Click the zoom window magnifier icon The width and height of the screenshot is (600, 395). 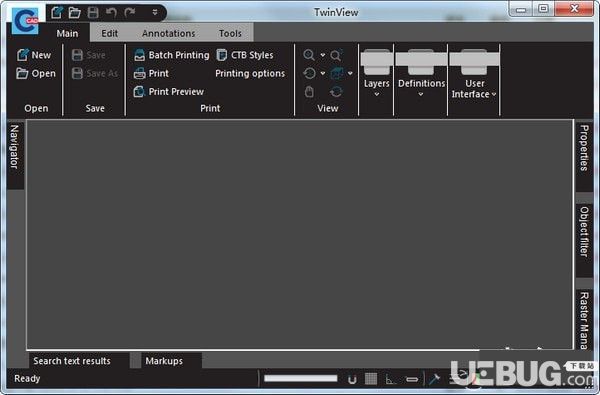coord(336,55)
